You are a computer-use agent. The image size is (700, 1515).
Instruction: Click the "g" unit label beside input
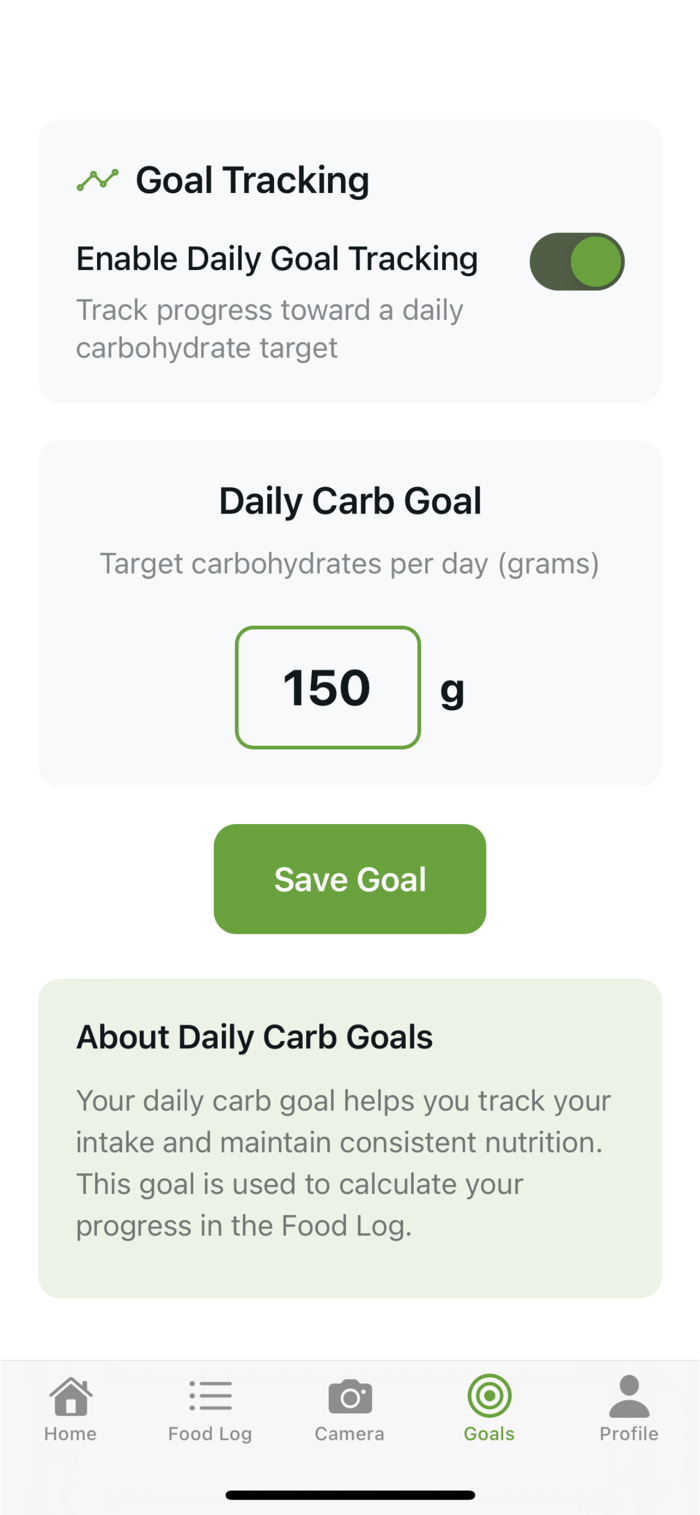452,690
